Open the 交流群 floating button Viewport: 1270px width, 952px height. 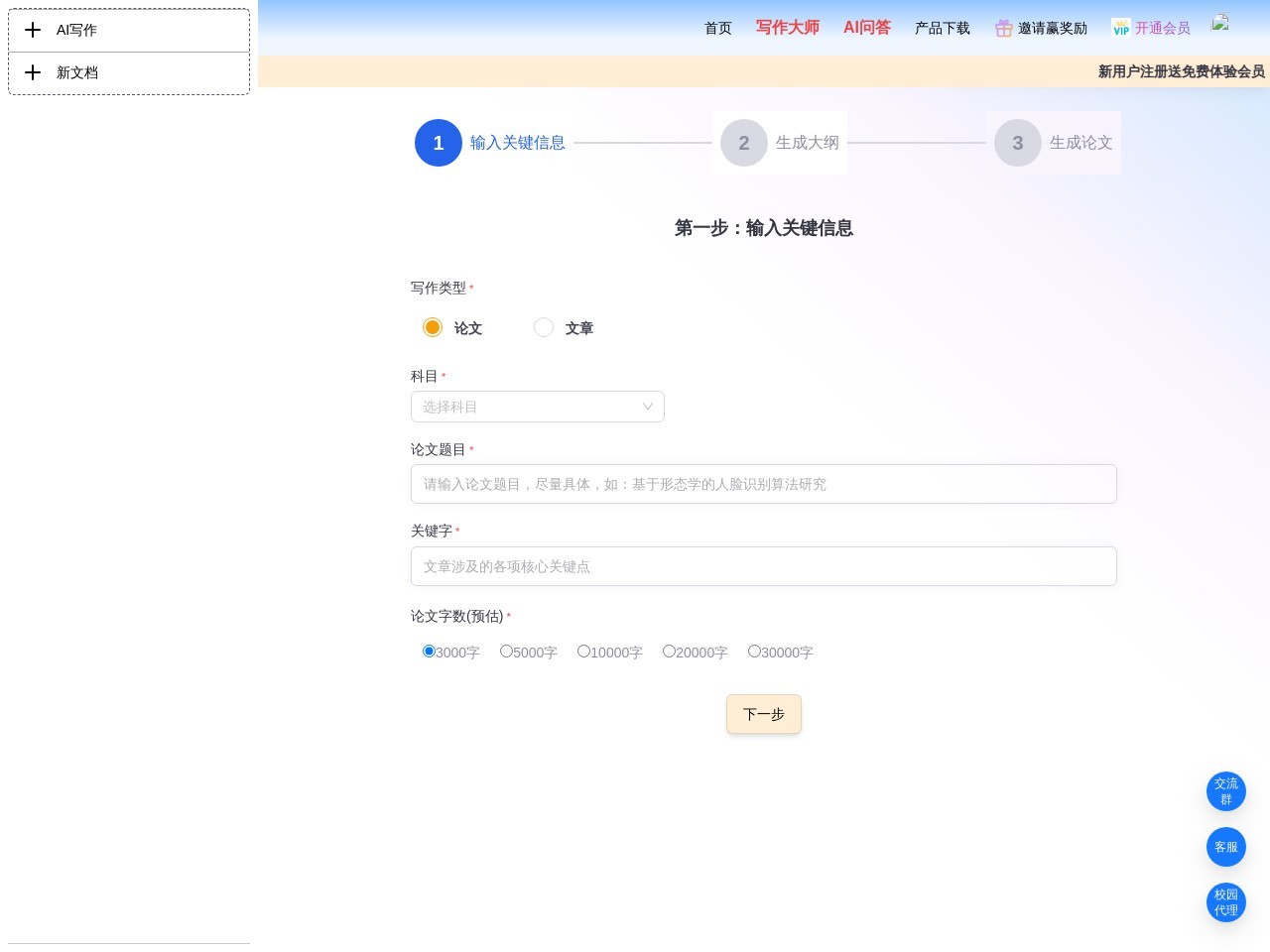[x=1226, y=791]
